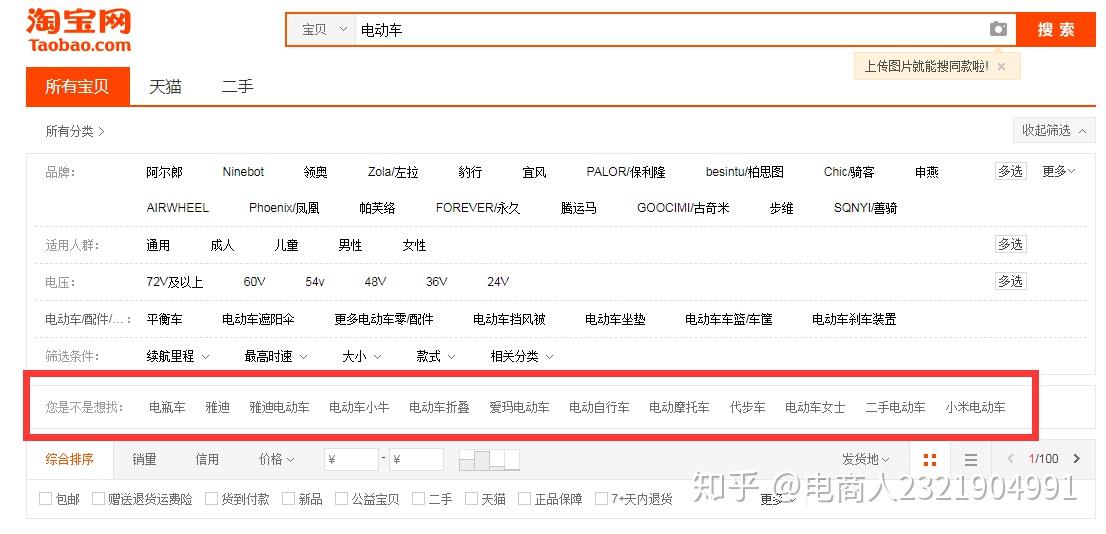Image resolution: width=1106 pixels, height=534 pixels.
Task: Collapse filters with 收起筛选
Action: click(1054, 131)
